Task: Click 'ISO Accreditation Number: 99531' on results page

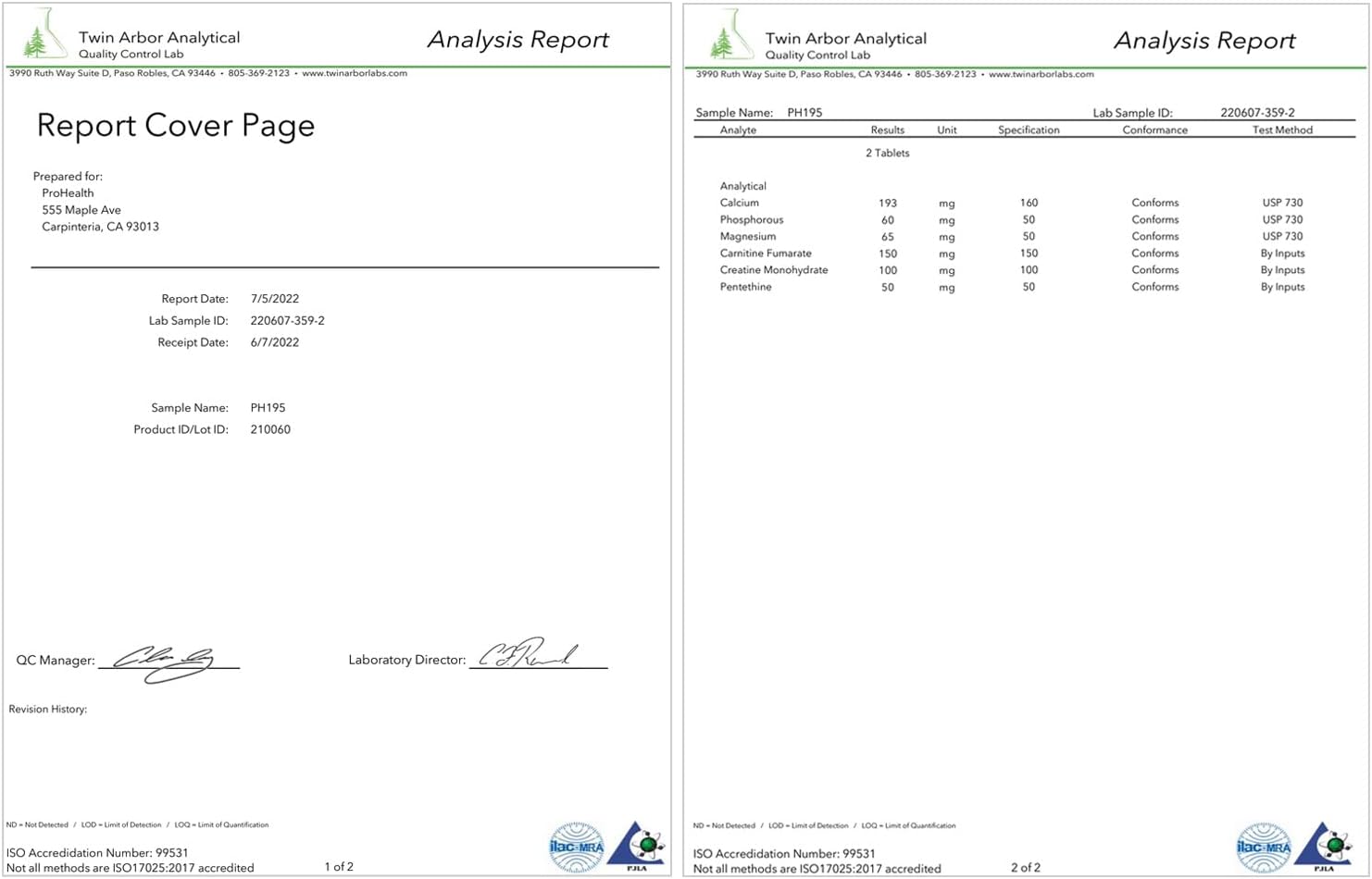Action: tap(784, 854)
